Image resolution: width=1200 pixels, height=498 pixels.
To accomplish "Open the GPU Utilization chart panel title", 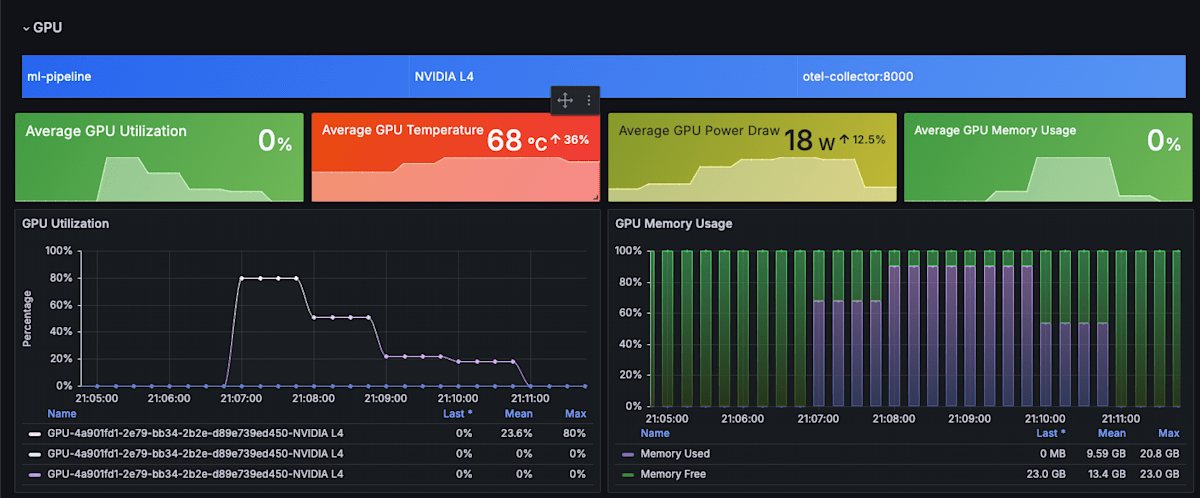I will click(66, 224).
